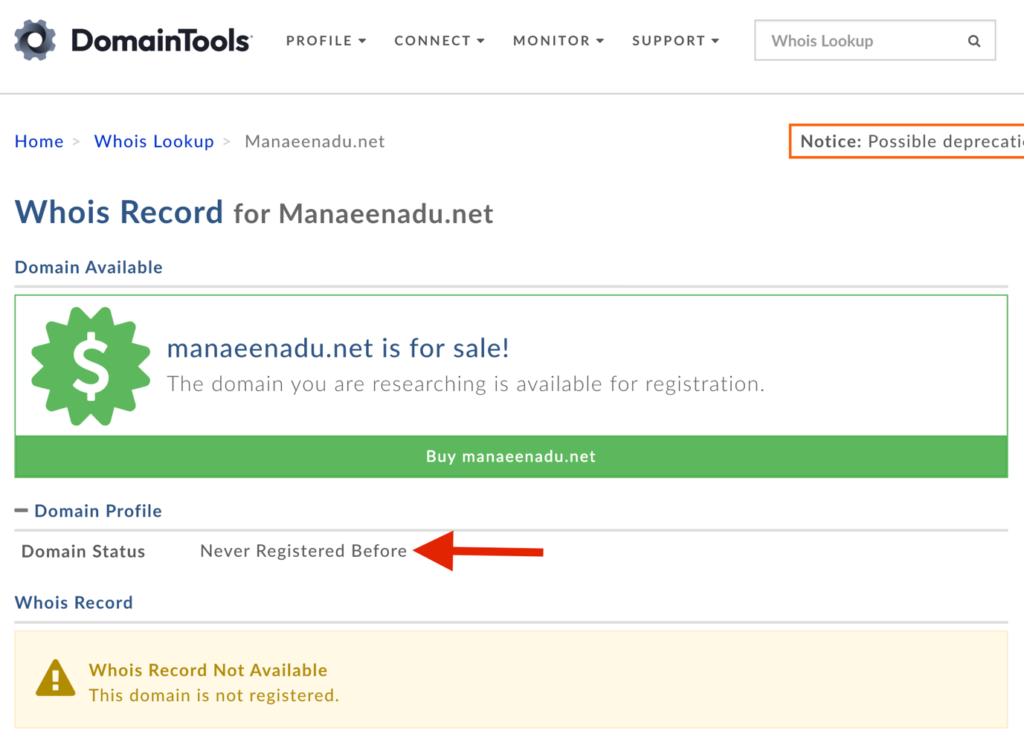Click the breadcrumb separator chevron after Home
Screen dimensions: 1024x745
click(74, 141)
